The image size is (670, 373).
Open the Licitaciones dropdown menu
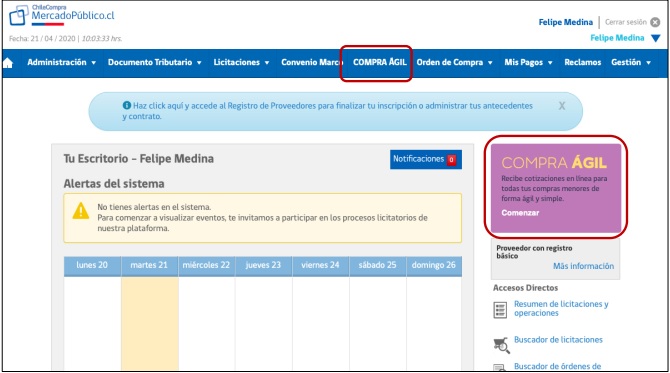pyautogui.click(x=241, y=62)
